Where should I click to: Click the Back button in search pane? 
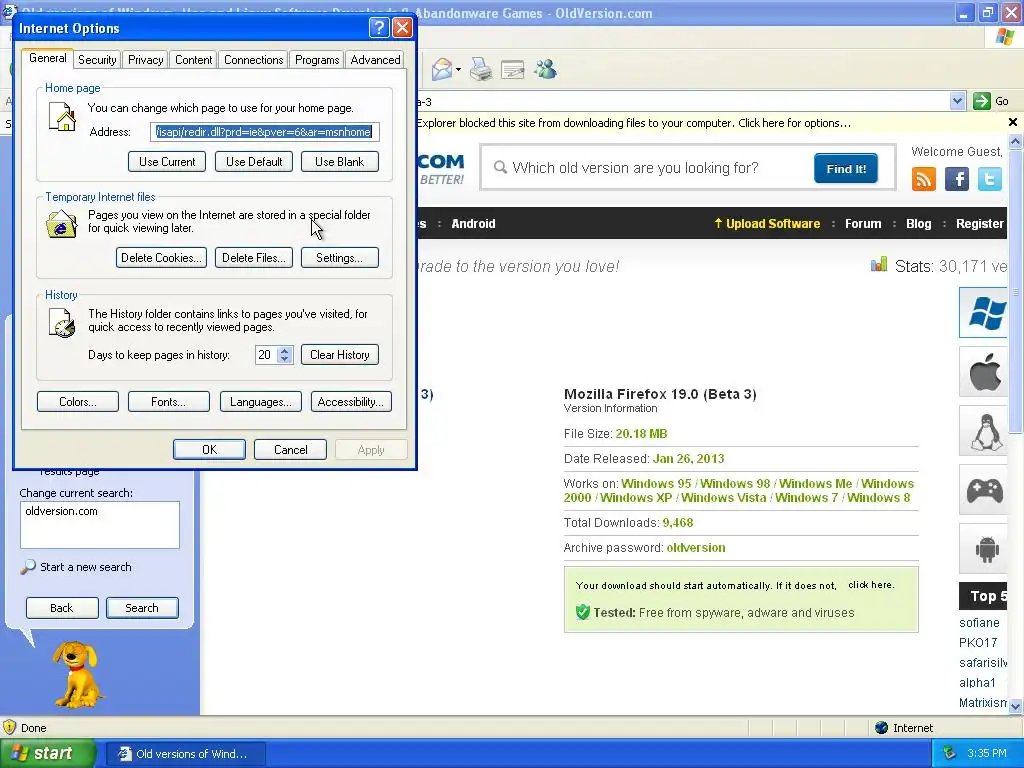tap(62, 607)
